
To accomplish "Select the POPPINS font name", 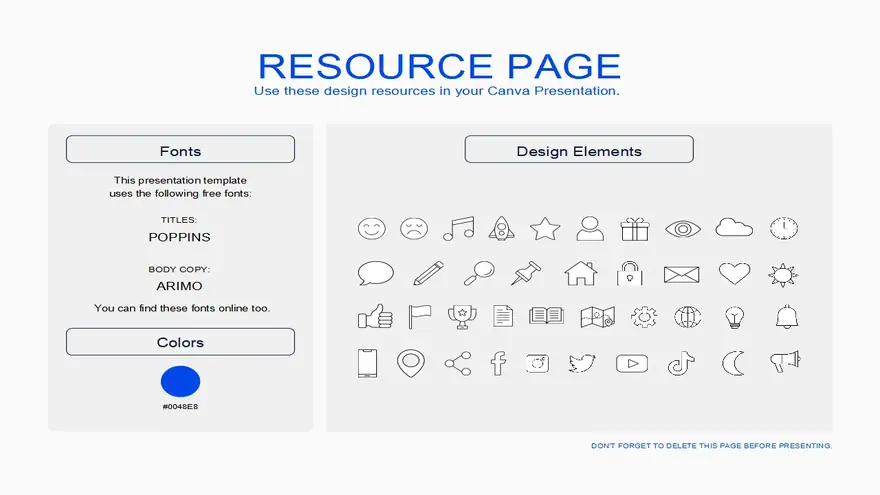I will [x=180, y=237].
